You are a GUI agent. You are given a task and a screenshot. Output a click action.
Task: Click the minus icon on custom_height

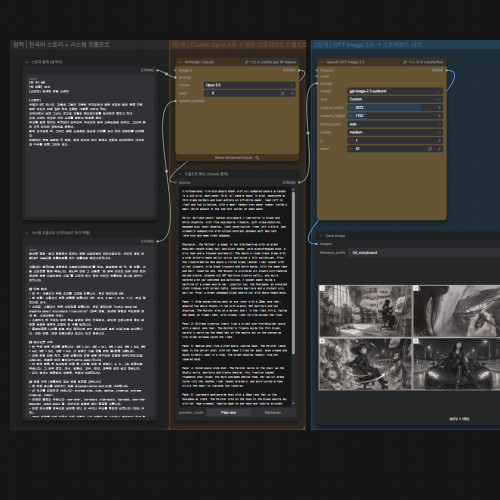click(x=351, y=116)
